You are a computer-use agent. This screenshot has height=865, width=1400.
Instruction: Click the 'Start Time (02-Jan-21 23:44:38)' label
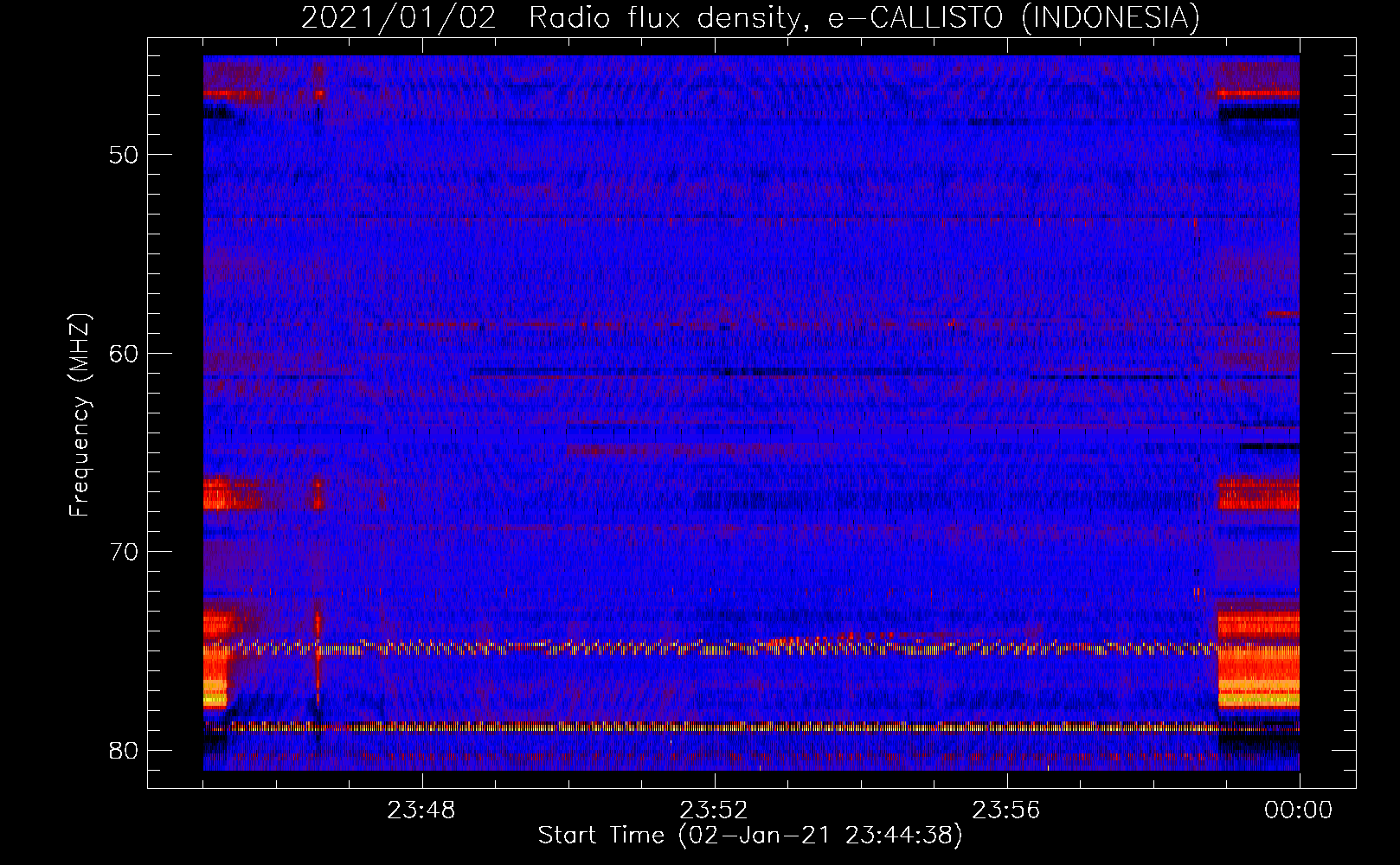(x=750, y=836)
